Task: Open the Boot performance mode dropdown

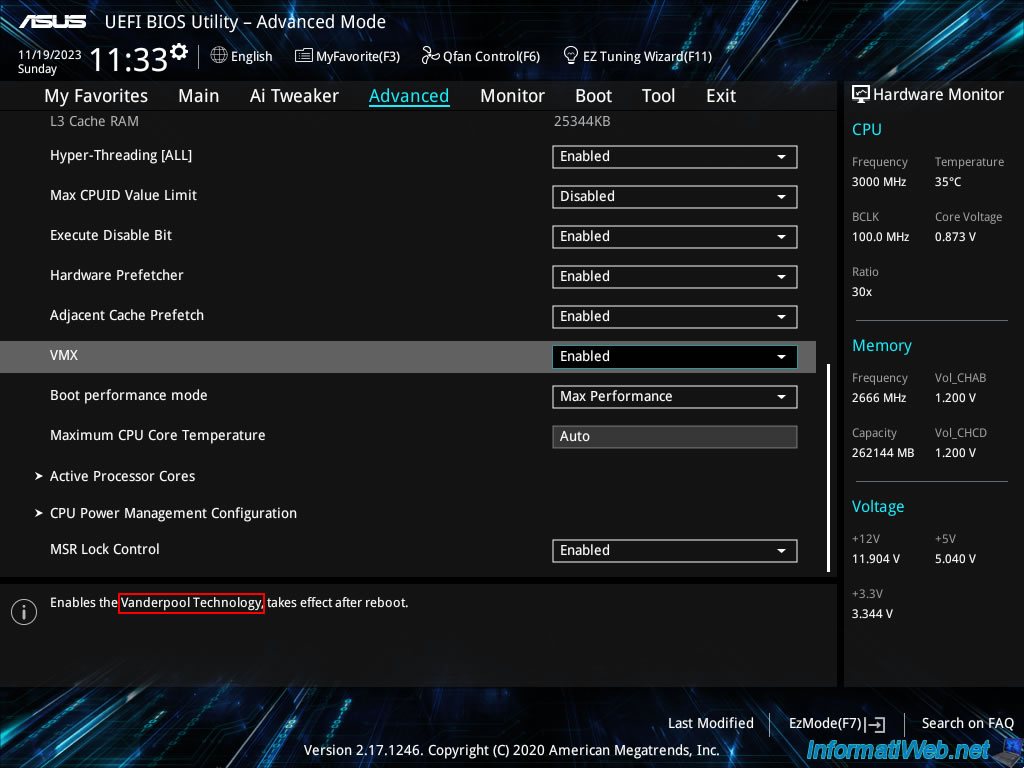Action: coord(674,396)
